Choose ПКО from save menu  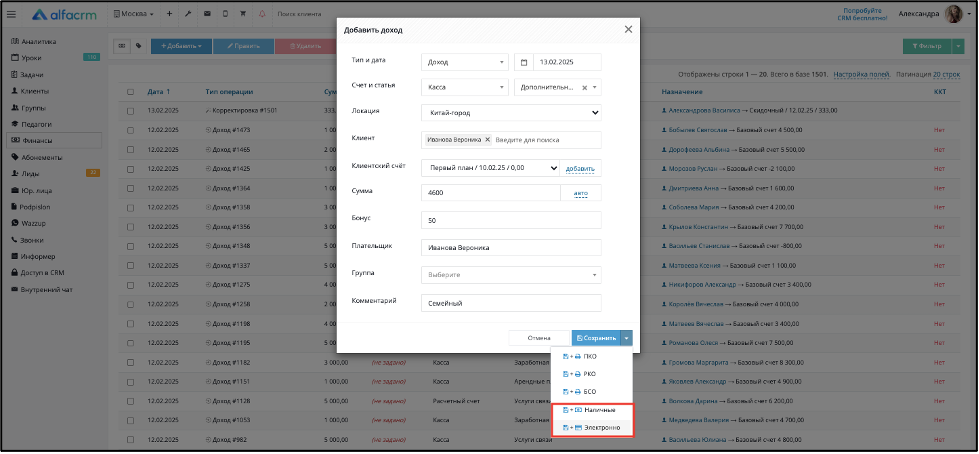[580, 357]
